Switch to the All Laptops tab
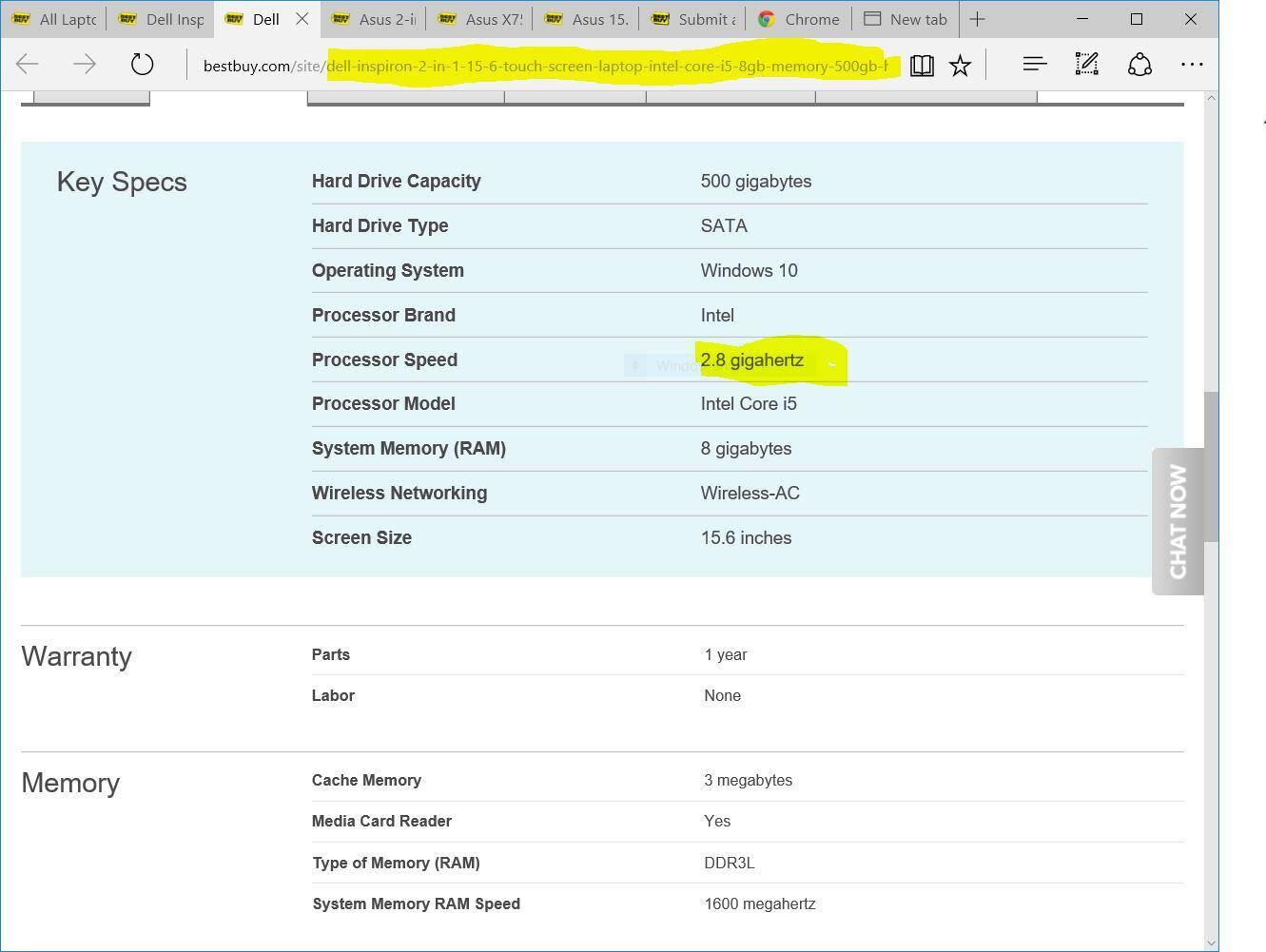Screen dimensions: 1266x952 55,19
